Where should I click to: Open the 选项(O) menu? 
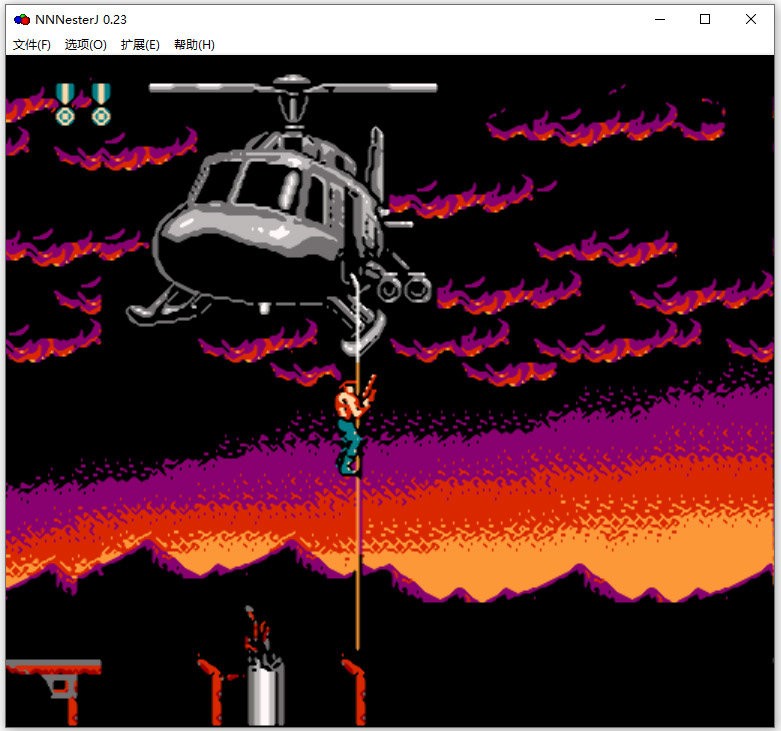85,45
